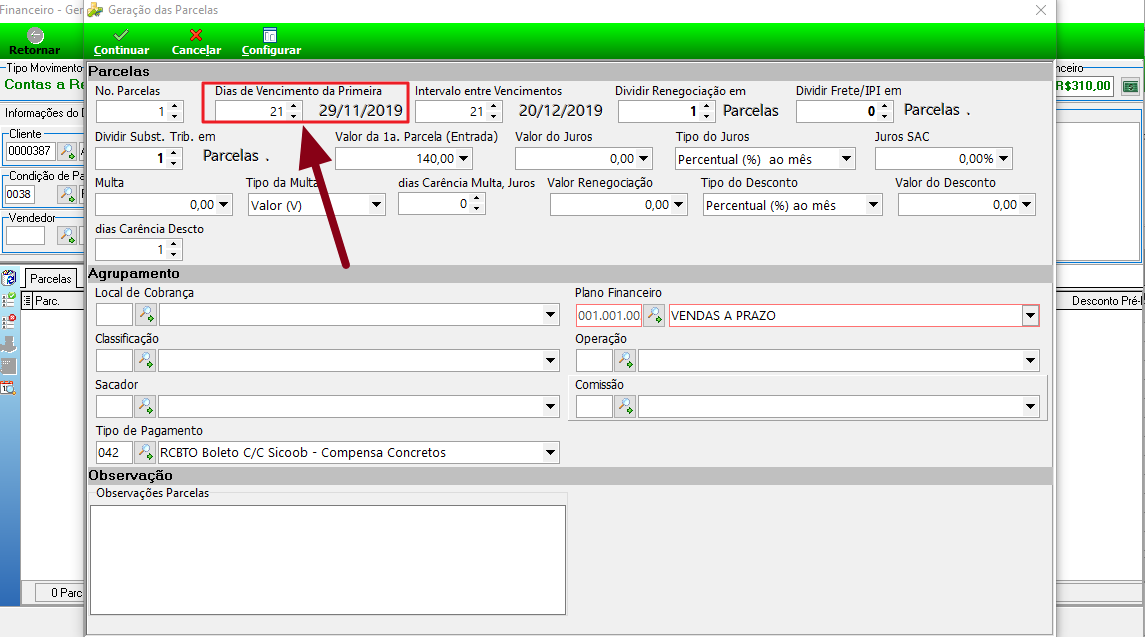The image size is (1145, 637).
Task: Click the Tipo de Pagamento search icon
Action: click(x=146, y=452)
